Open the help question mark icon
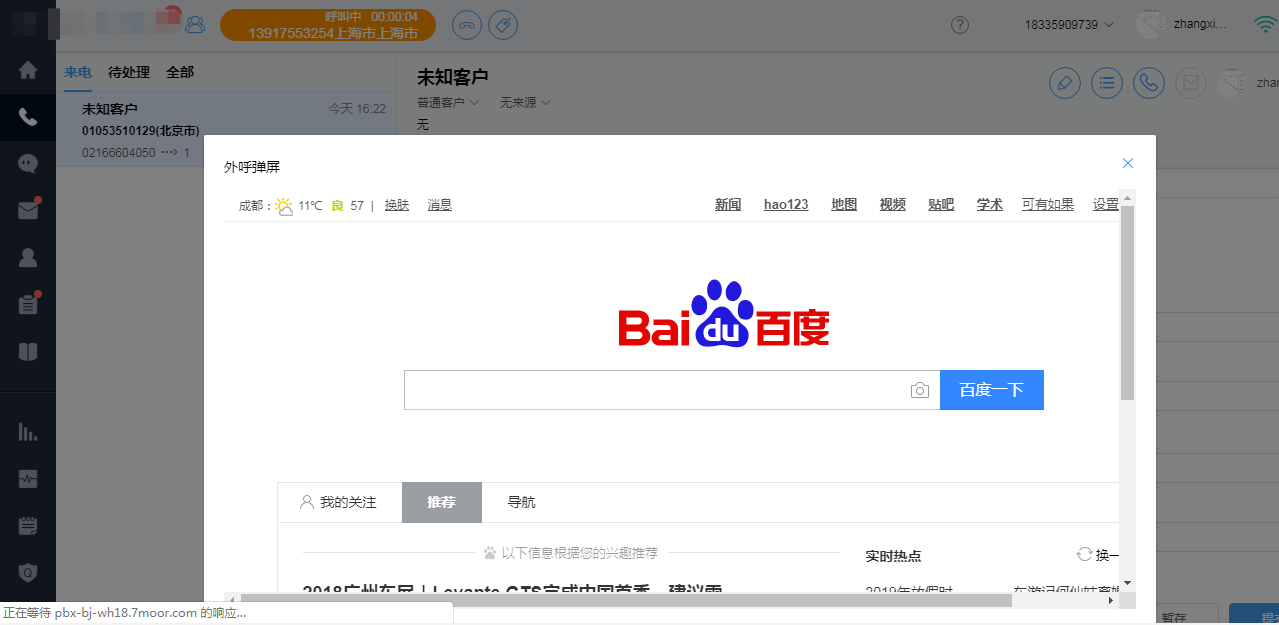Viewport: 1279px width, 625px height. pos(960,25)
